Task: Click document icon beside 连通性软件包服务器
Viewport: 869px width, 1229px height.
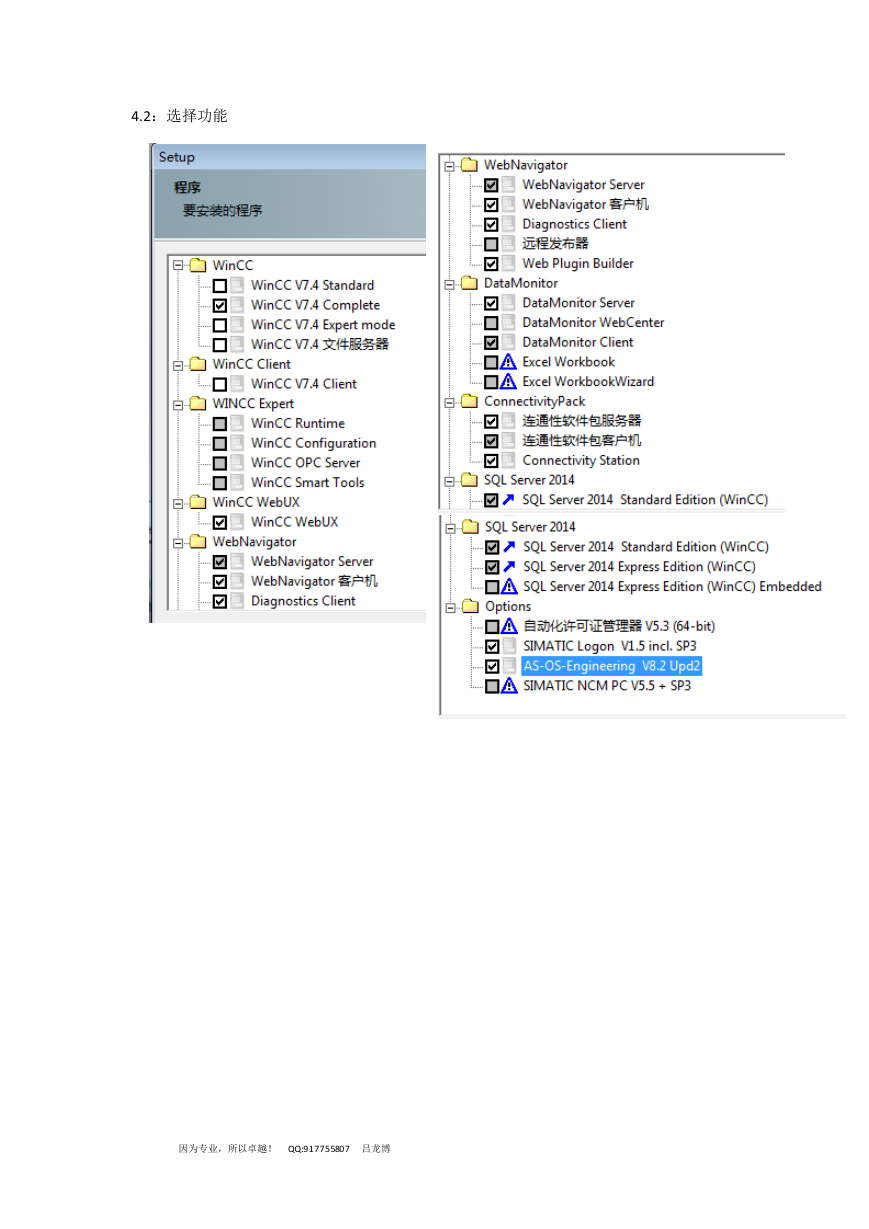Action: pos(509,421)
